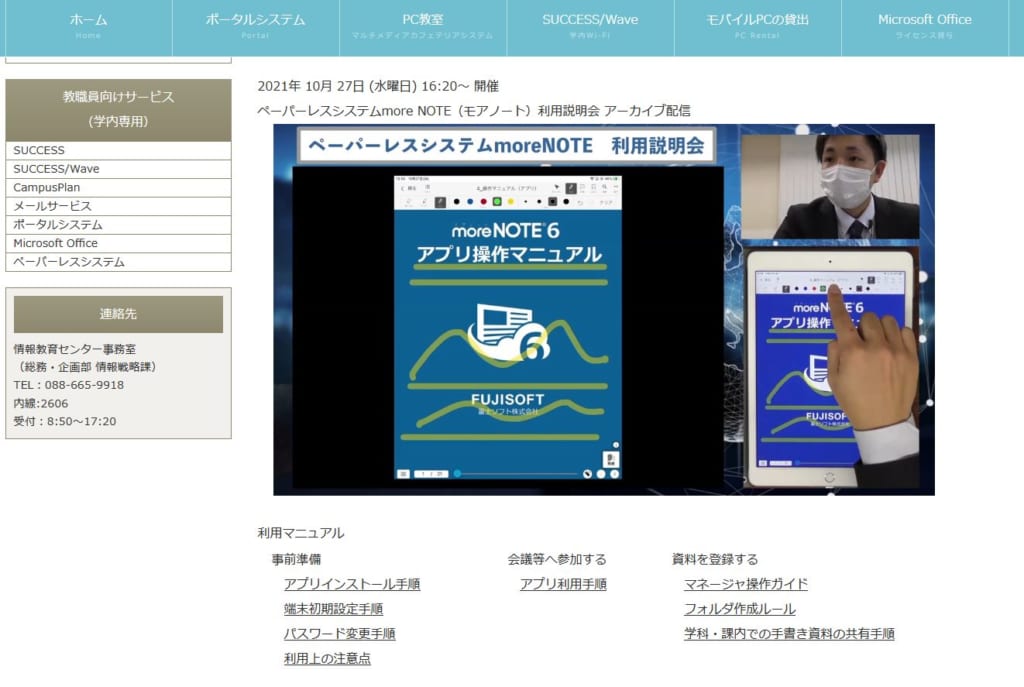
Task: Click the 資料を登録する subheading
Action: click(x=714, y=559)
